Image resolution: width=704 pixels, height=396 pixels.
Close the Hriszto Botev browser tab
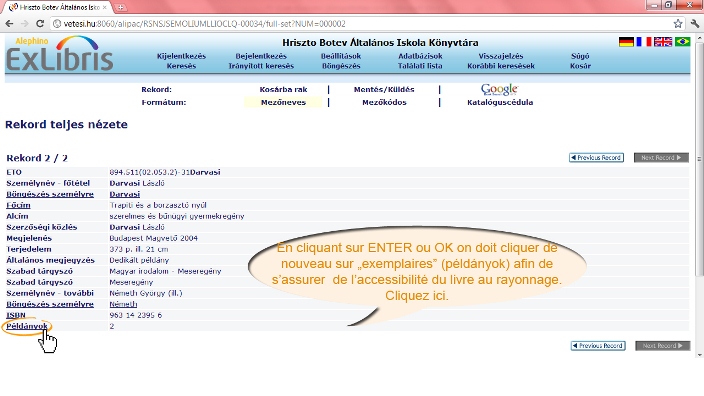(105, 7)
